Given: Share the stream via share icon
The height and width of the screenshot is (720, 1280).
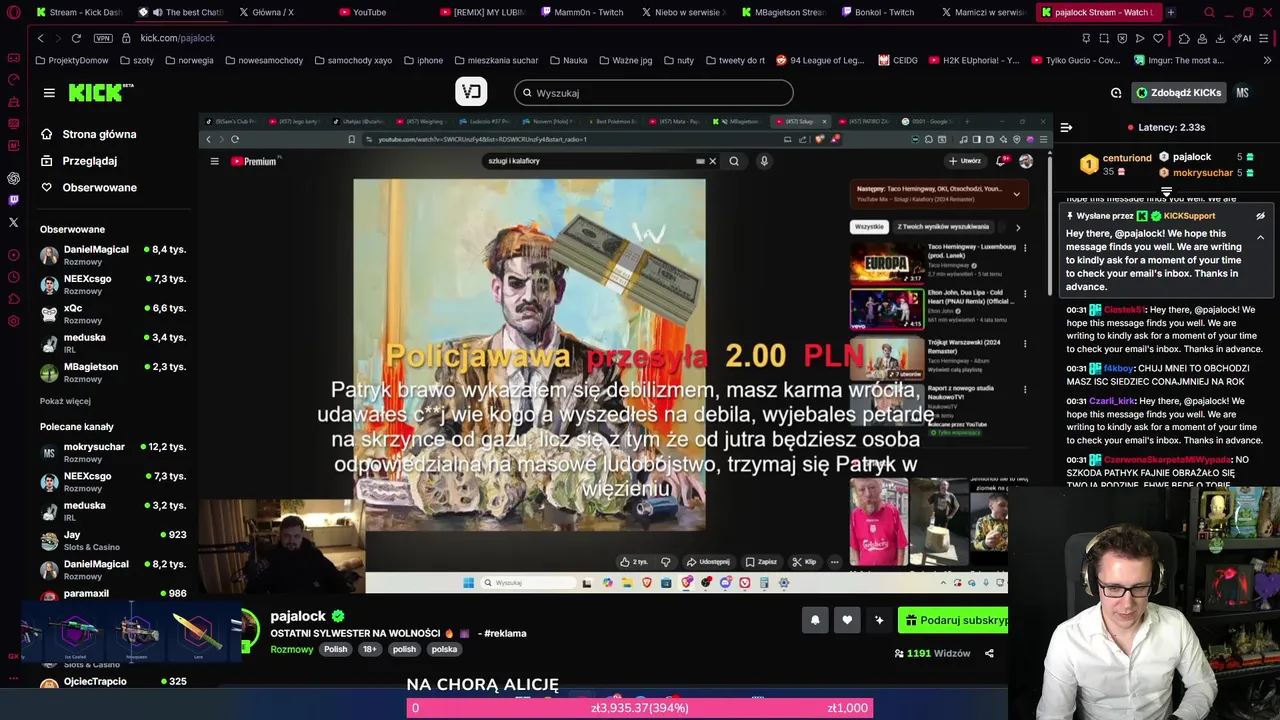Looking at the screenshot, I should tap(989, 654).
